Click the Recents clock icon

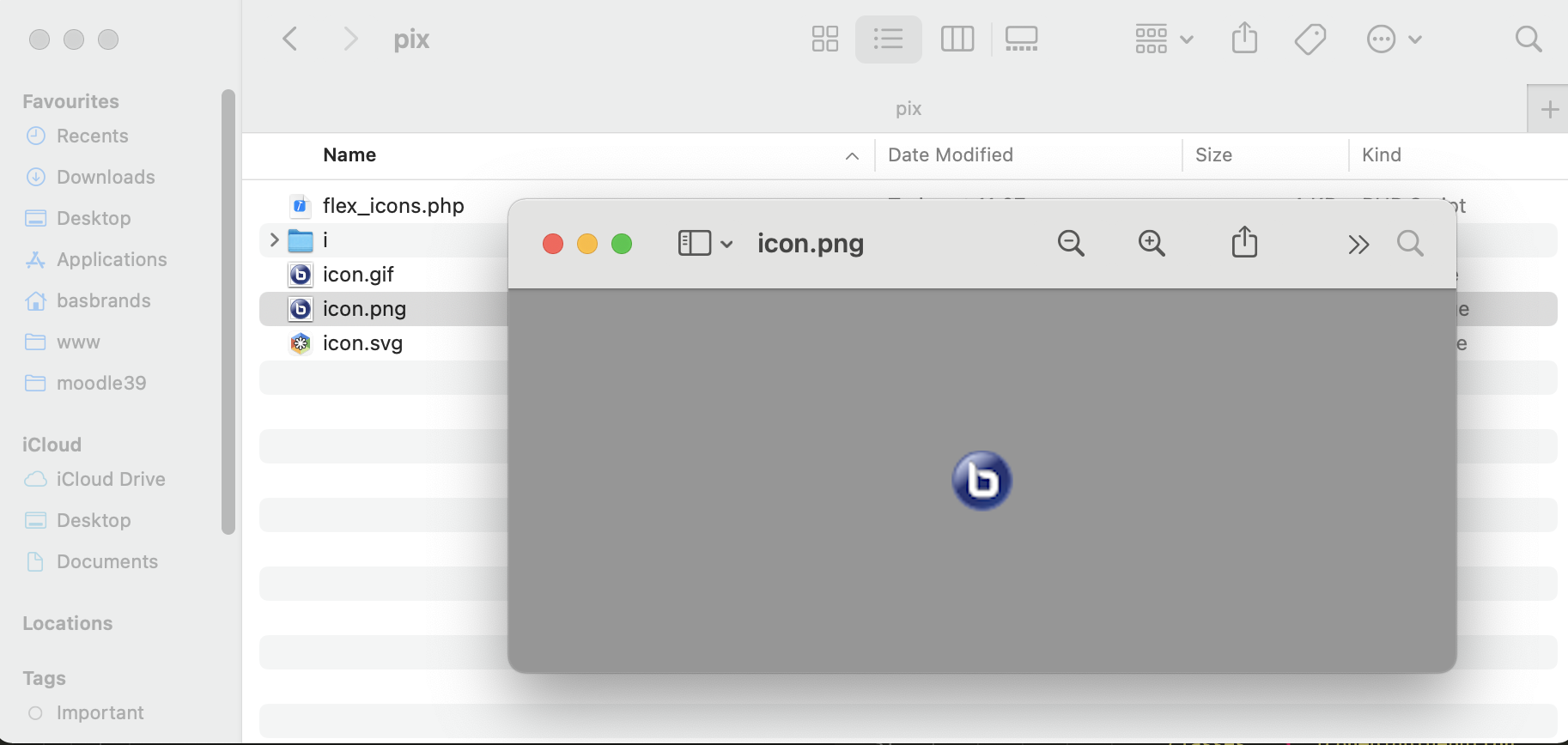[x=35, y=136]
